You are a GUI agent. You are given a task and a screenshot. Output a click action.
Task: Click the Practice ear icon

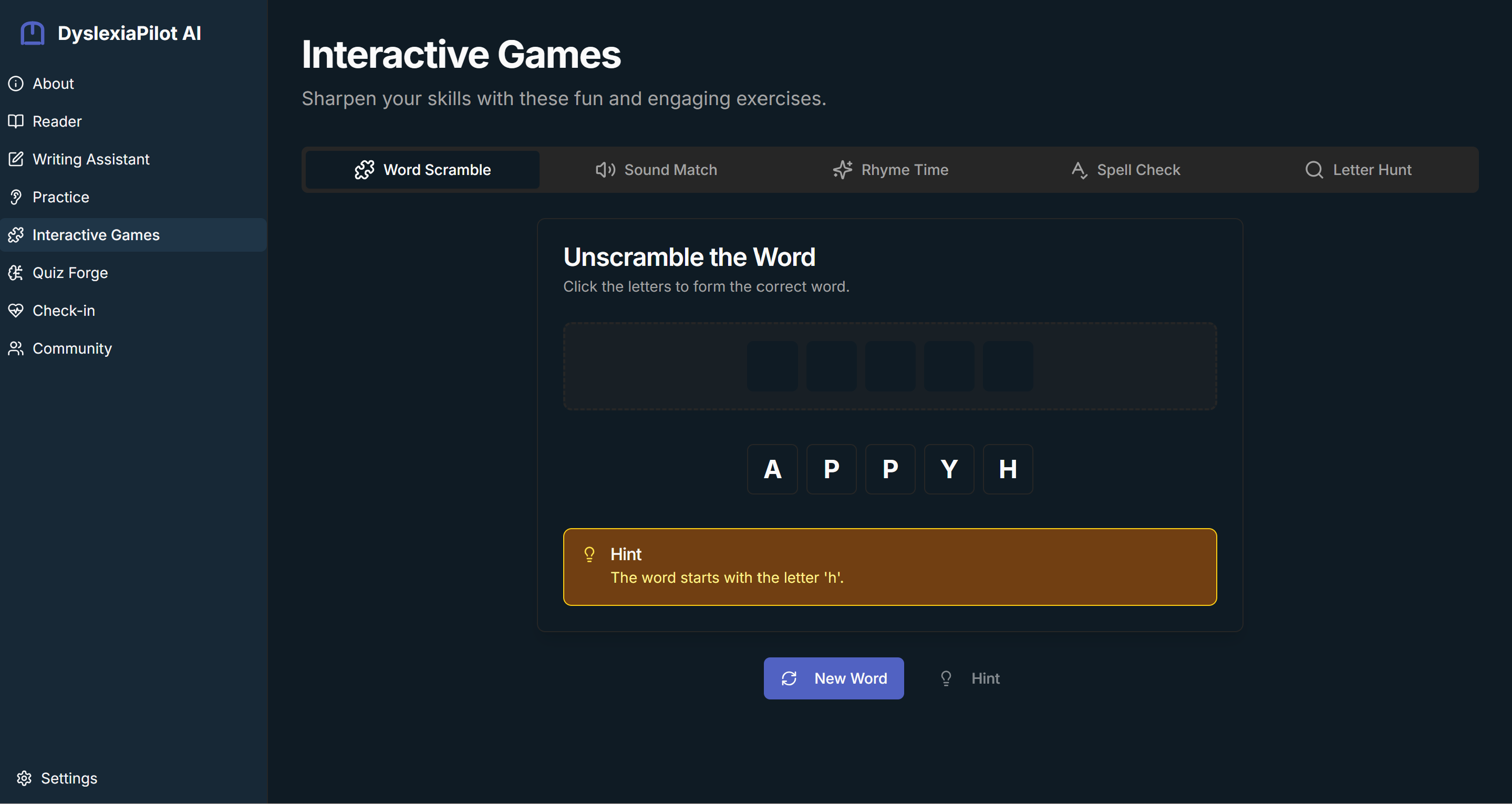click(16, 198)
